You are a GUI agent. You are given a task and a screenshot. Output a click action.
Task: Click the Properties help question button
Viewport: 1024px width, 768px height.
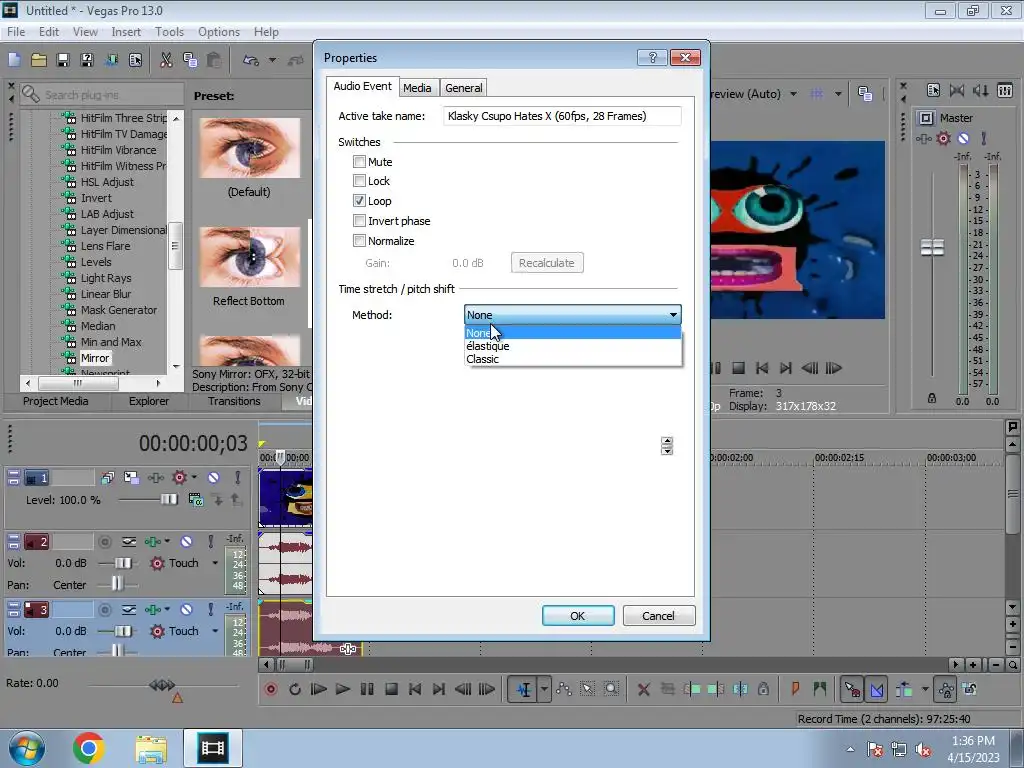click(x=652, y=57)
